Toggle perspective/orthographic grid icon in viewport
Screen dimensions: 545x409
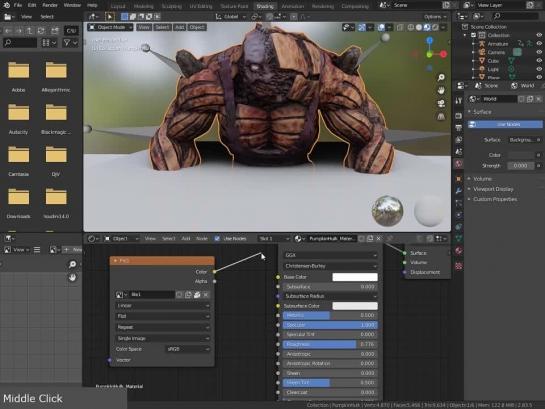[441, 117]
